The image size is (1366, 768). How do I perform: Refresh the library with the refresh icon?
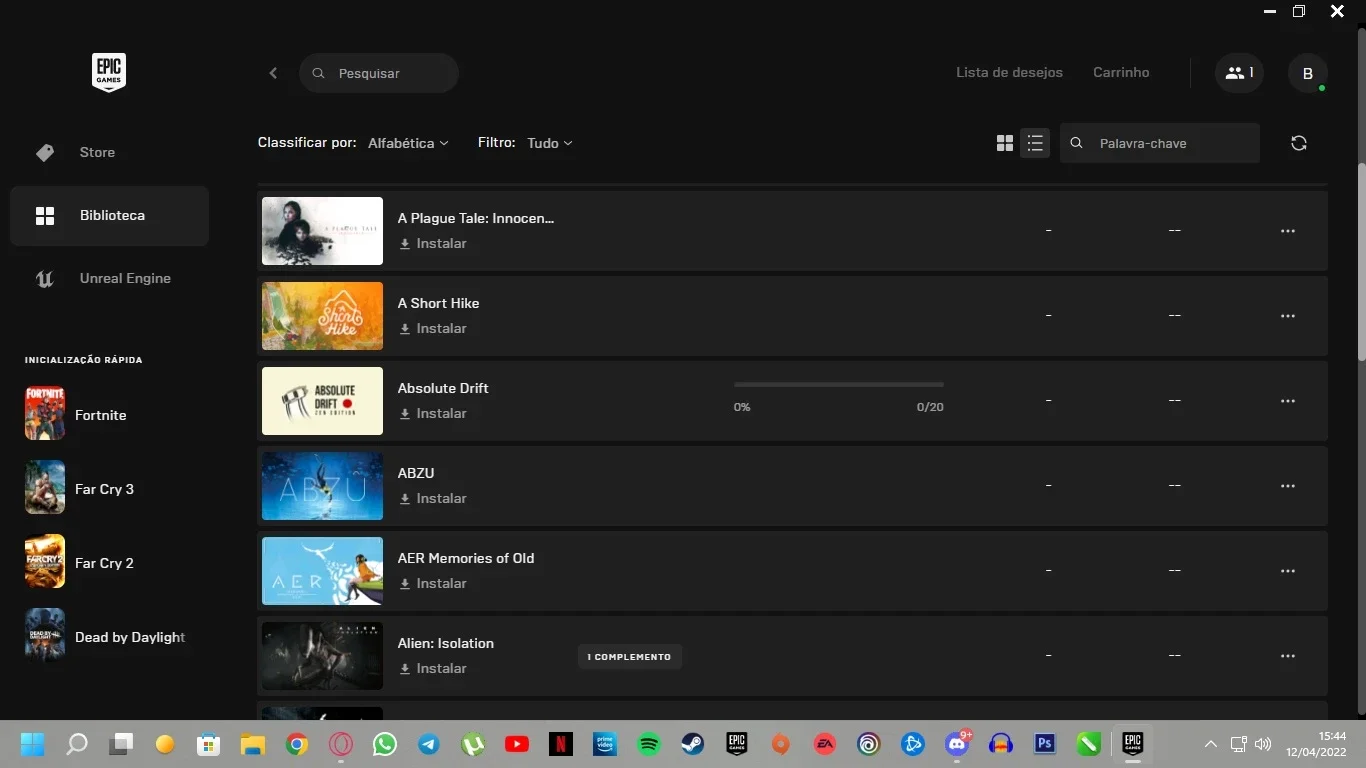[x=1299, y=143]
